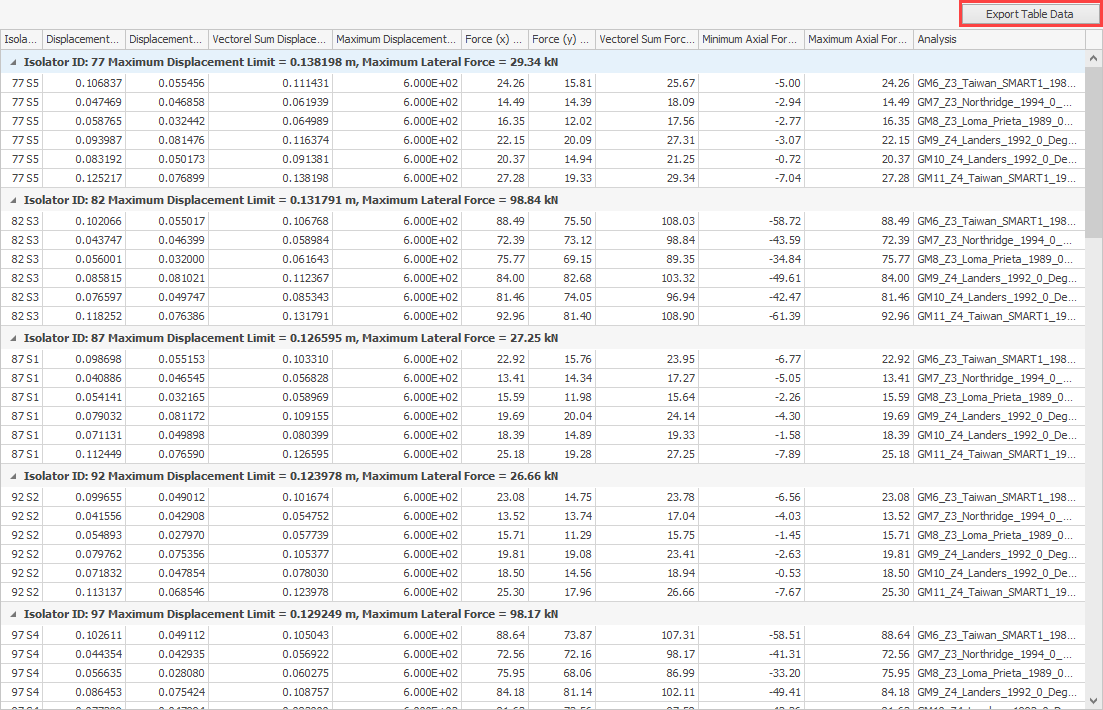Click the Vectorel Sum Displacement column header

point(270,40)
